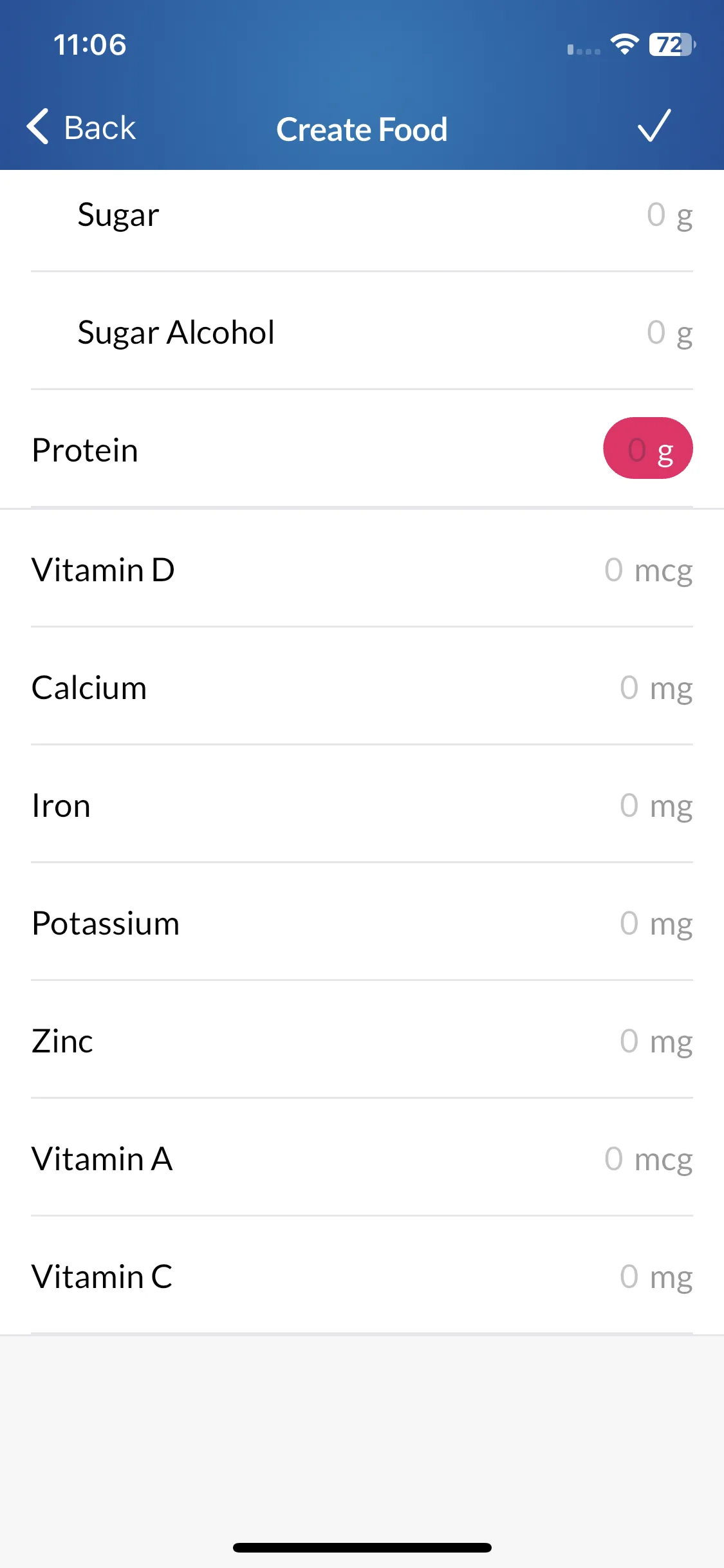Select the Potassium row label
Image resolution: width=724 pixels, height=1568 pixels.
(106, 923)
